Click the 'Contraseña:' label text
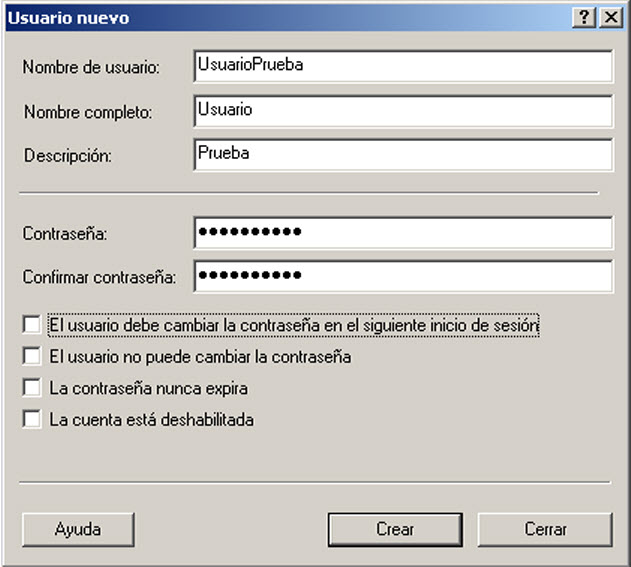Screen dimensions: 631x567 [x=64, y=234]
